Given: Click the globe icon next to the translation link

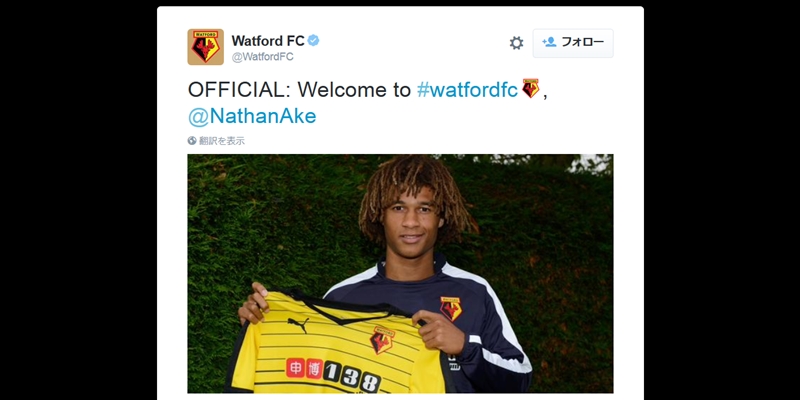Looking at the screenshot, I should tap(192, 141).
